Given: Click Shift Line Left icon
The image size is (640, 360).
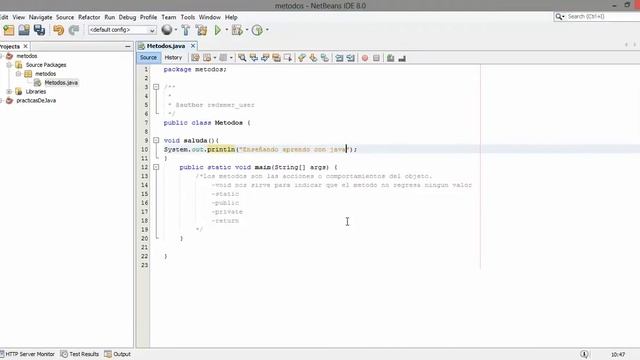Looking at the screenshot, I should click(339, 58).
